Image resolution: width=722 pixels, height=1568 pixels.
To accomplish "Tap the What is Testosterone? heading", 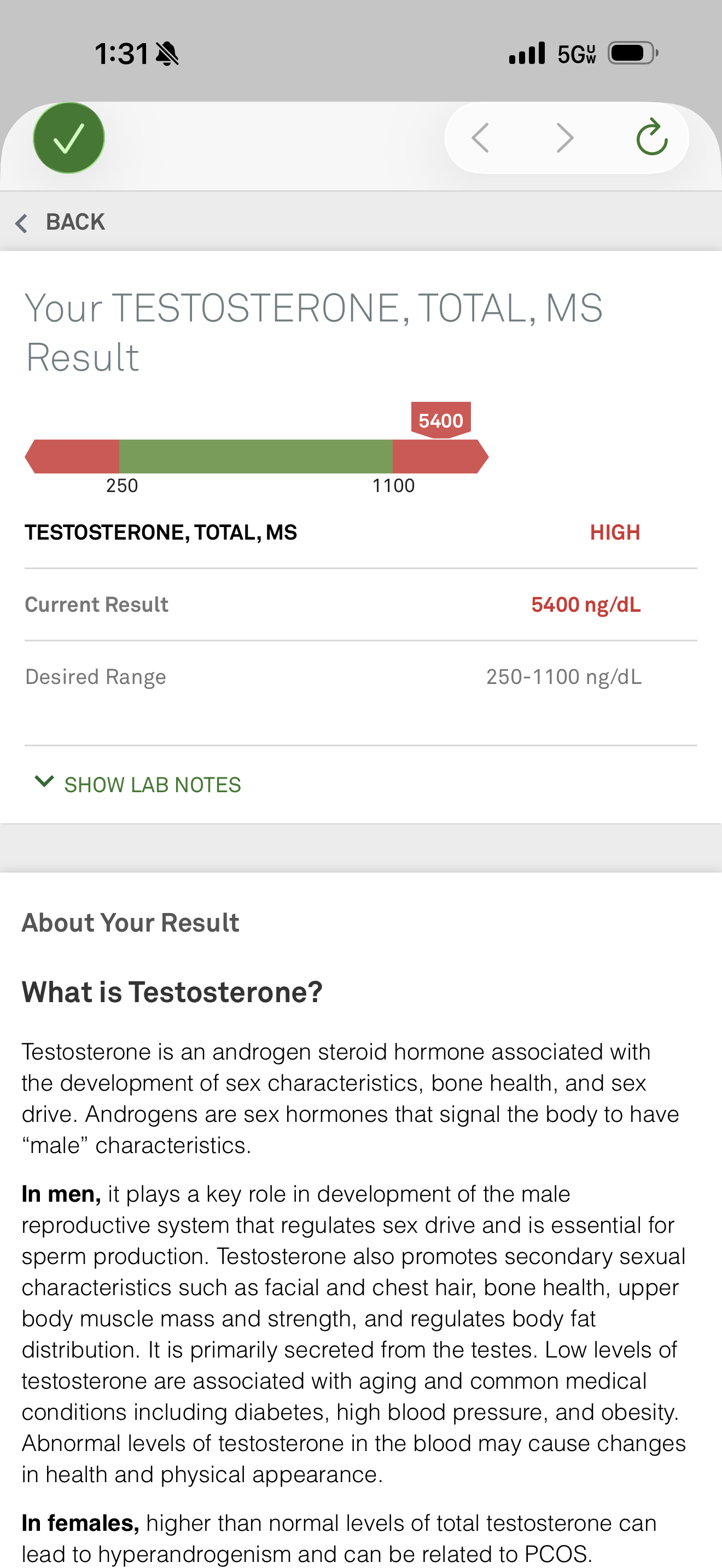I will (172, 992).
